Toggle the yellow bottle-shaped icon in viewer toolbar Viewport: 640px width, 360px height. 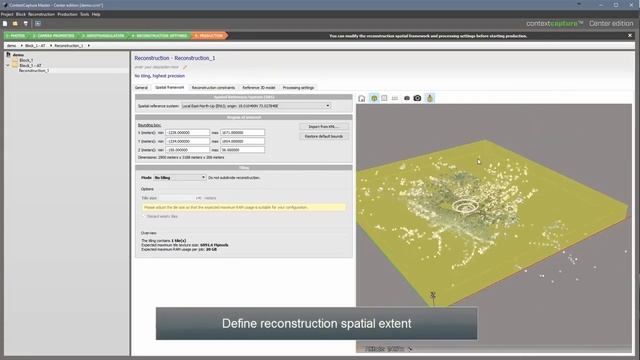pyautogui.click(x=430, y=98)
